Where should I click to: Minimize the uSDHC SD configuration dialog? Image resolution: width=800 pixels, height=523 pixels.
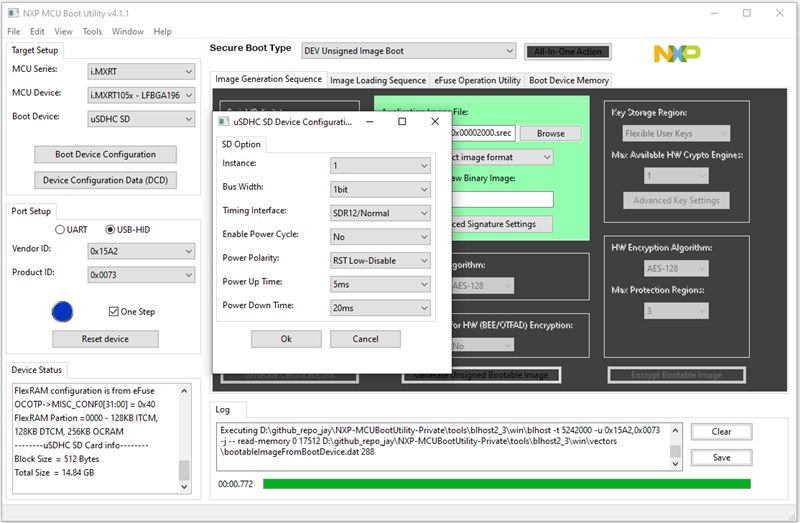coord(370,121)
